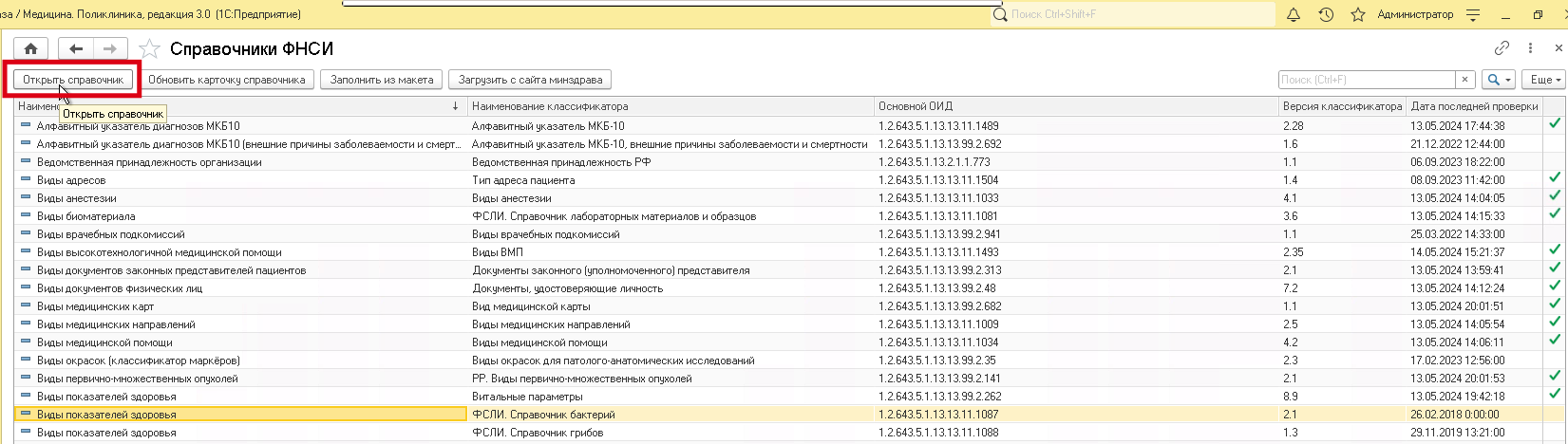Select Виды ВМП classifier cell
1568x444 pixels.
(x=671, y=251)
